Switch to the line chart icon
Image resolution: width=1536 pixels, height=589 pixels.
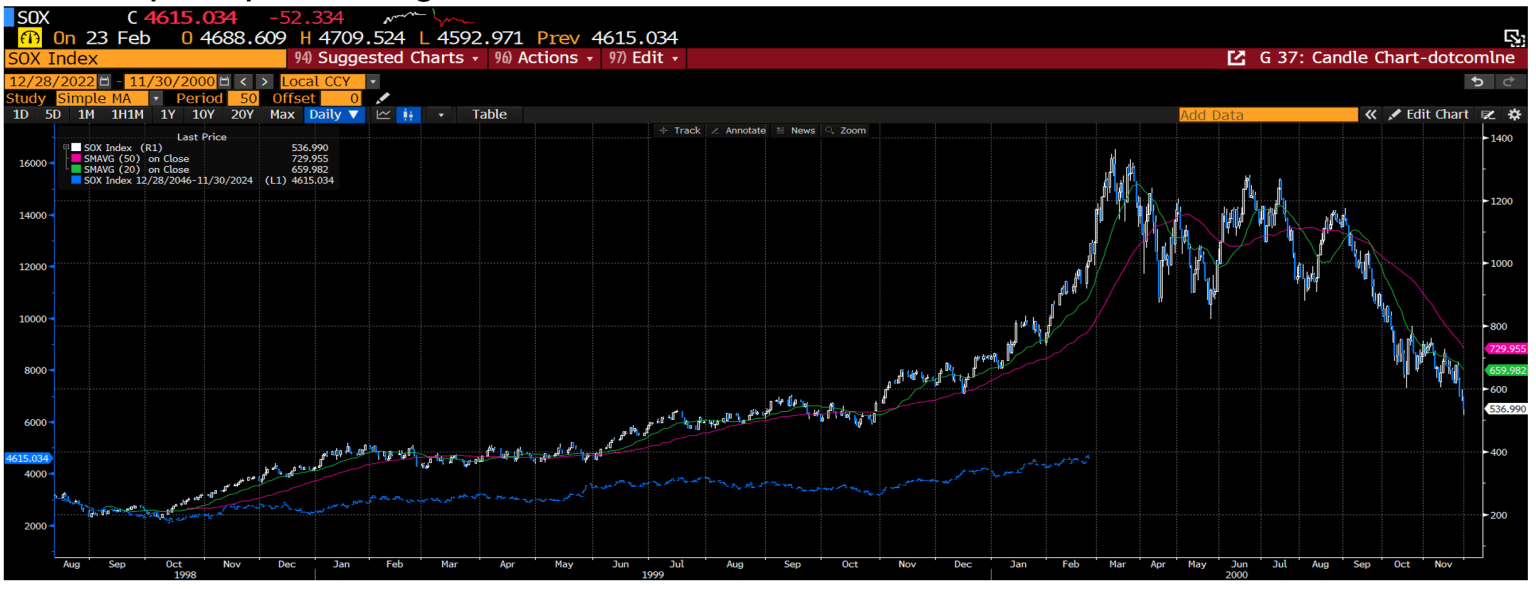click(383, 114)
